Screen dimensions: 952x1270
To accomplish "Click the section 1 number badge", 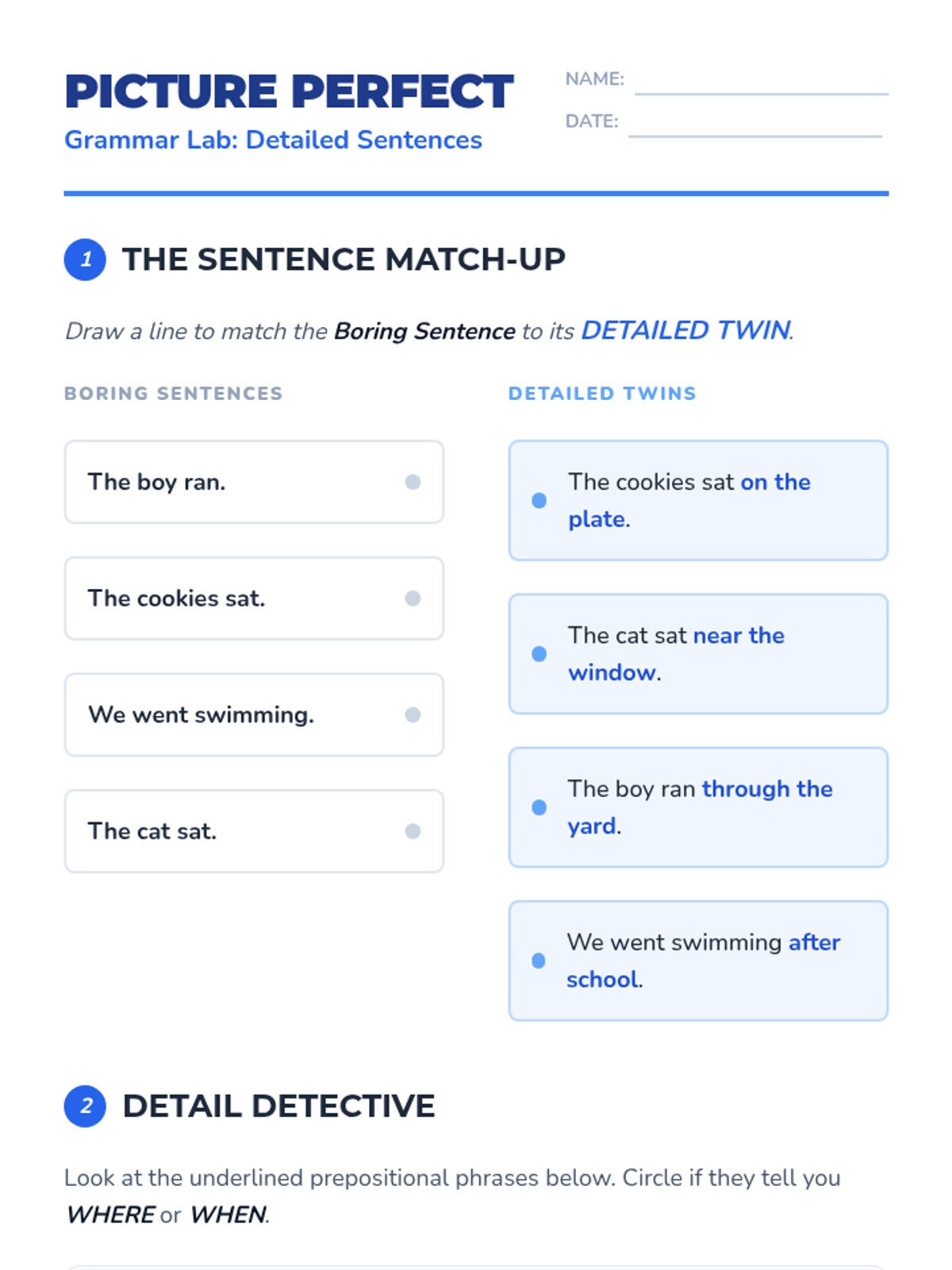I will click(x=85, y=260).
